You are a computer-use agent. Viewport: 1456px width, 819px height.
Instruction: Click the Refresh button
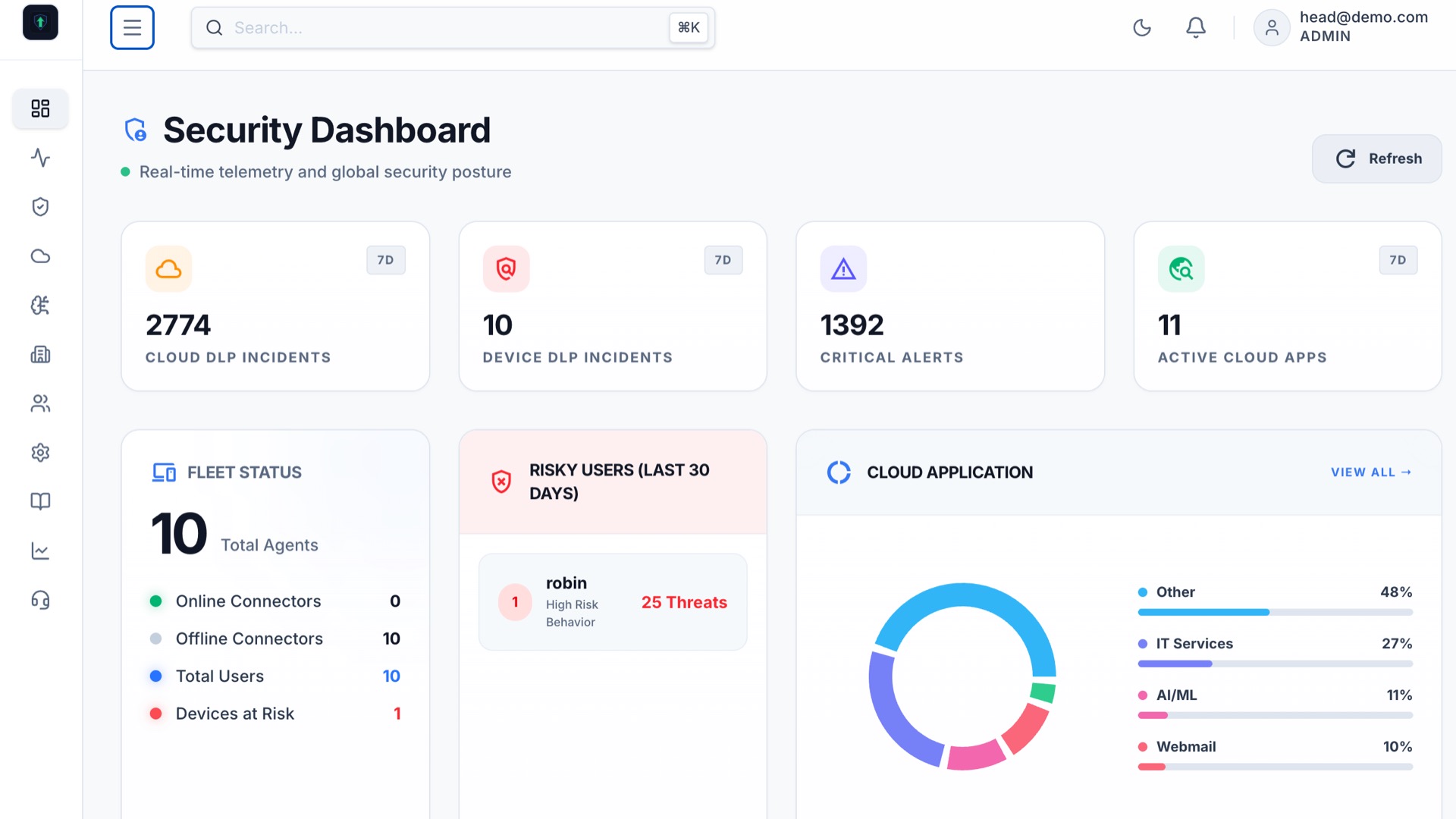click(1376, 158)
